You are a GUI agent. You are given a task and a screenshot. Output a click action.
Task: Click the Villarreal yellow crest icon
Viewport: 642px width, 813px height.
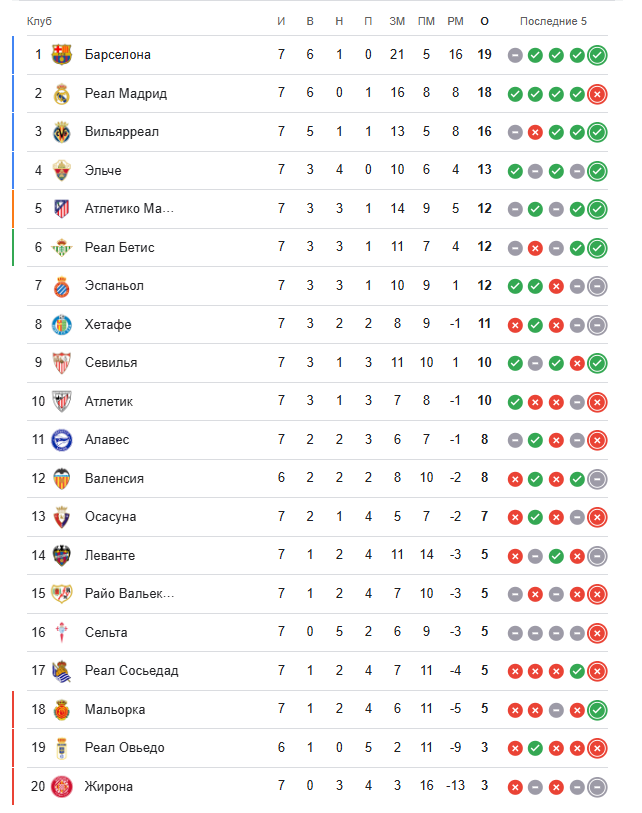62,132
